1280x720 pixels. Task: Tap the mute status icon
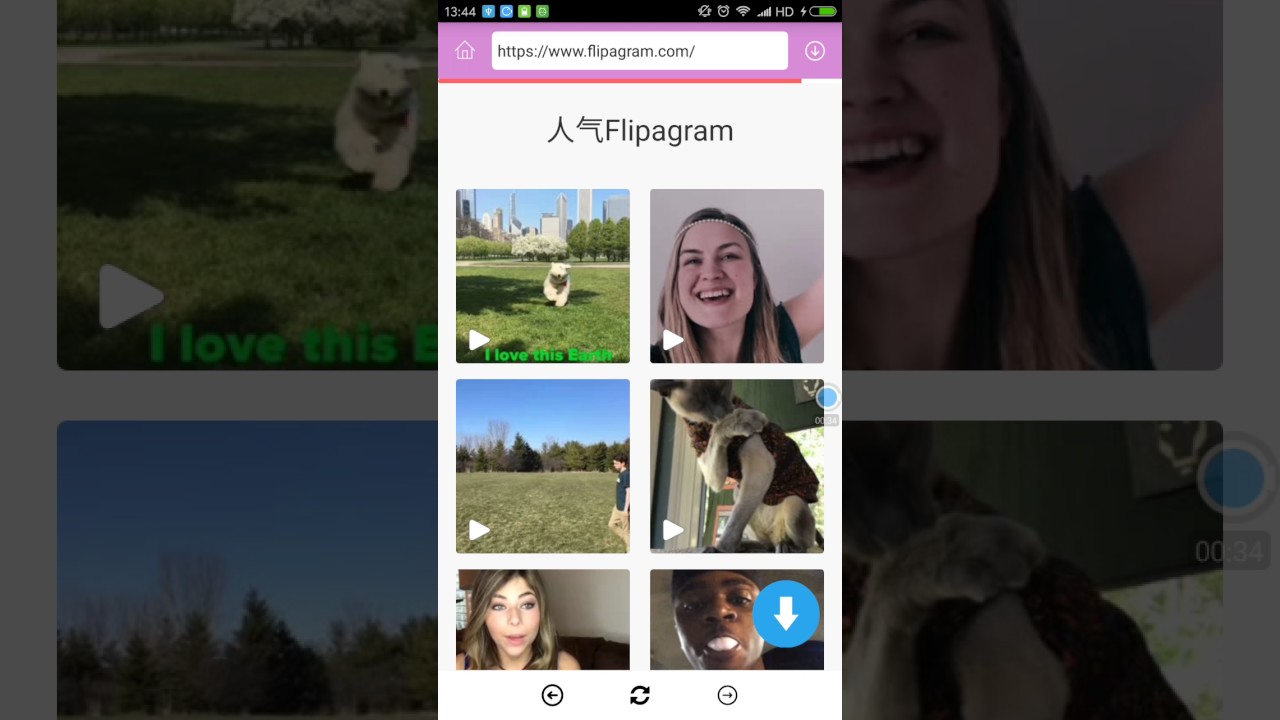[704, 11]
